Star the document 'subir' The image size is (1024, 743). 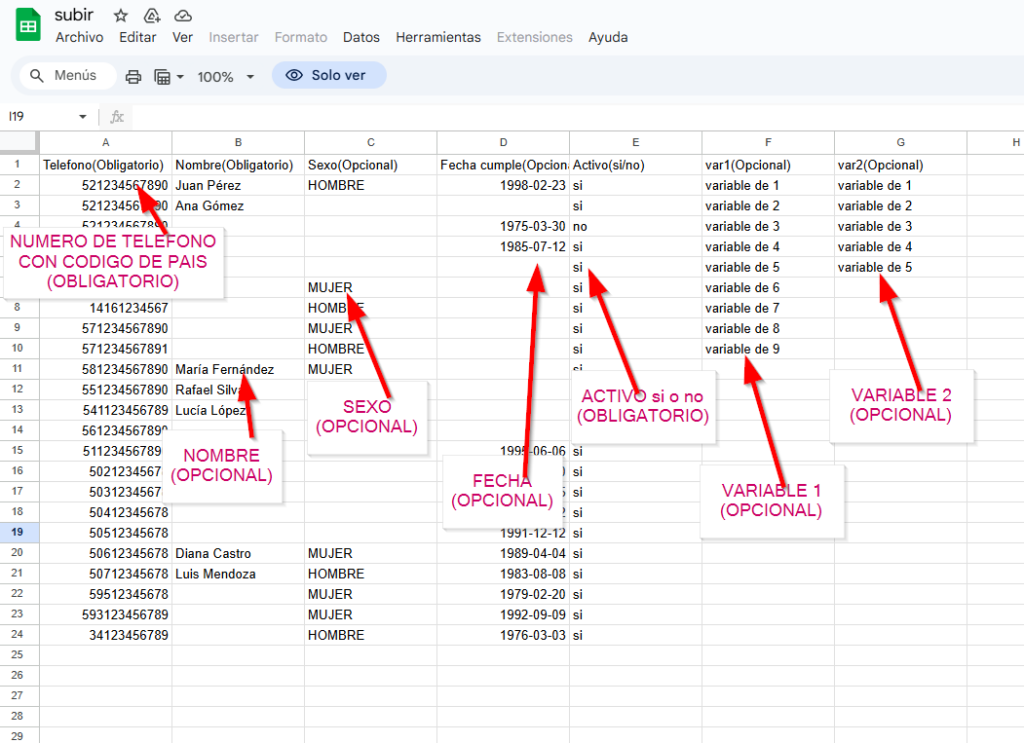pyautogui.click(x=121, y=16)
